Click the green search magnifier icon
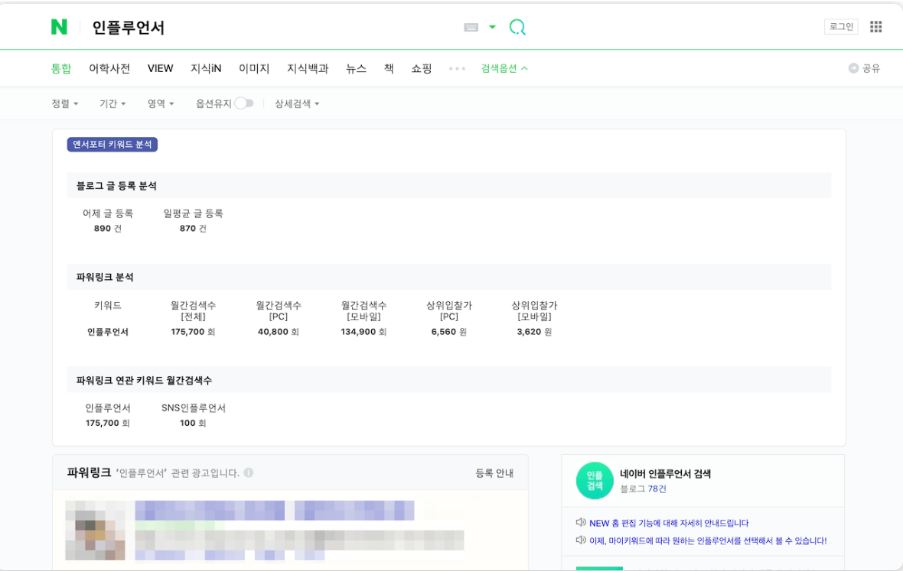Viewport: 903px width, 571px height. [517, 27]
